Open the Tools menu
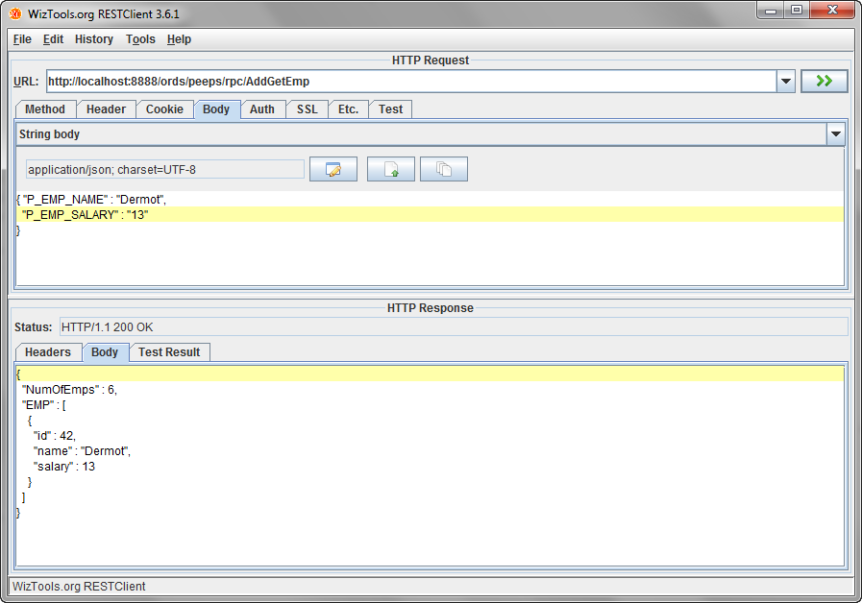 coord(140,39)
